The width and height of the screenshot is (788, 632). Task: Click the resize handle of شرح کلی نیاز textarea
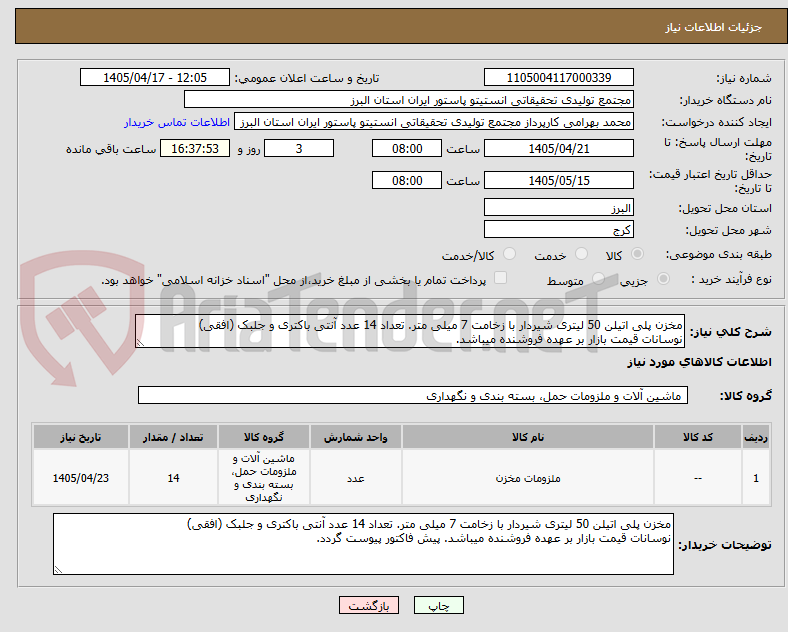click(x=140, y=343)
